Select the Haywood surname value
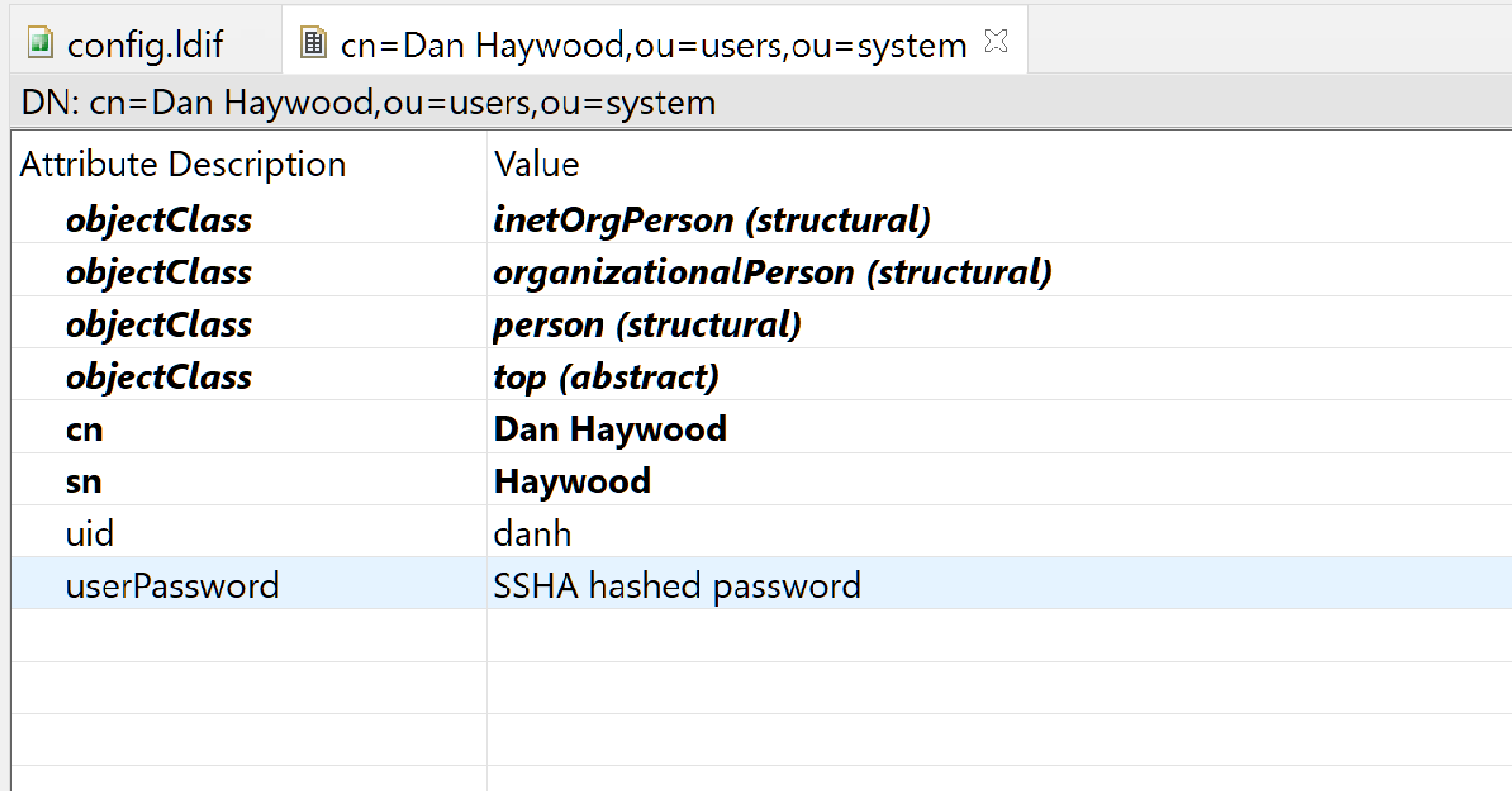 [572, 482]
